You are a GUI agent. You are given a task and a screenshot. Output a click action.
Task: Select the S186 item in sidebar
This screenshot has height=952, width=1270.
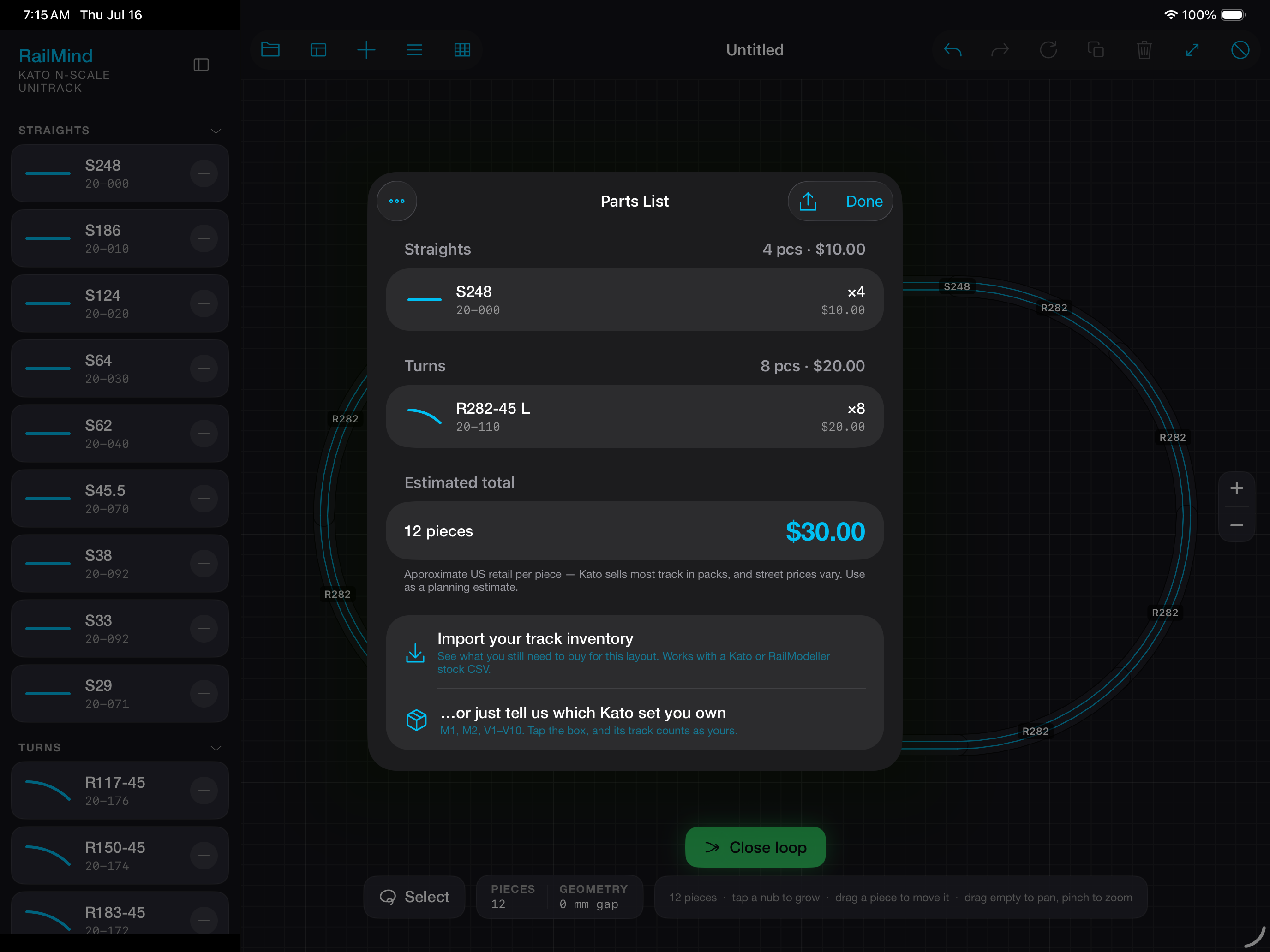coord(120,238)
